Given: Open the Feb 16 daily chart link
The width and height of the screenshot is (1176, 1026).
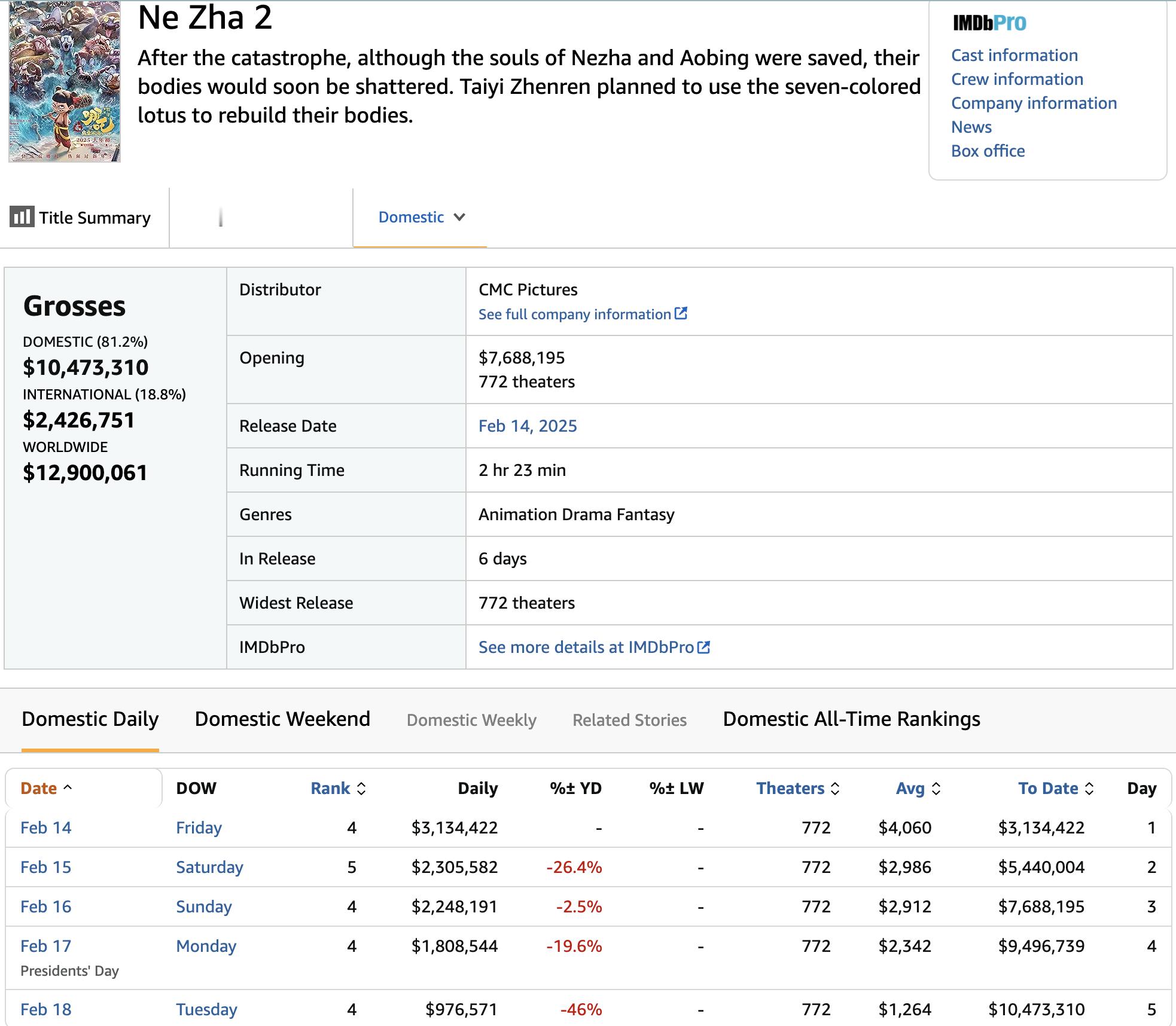Looking at the screenshot, I should click(x=45, y=906).
